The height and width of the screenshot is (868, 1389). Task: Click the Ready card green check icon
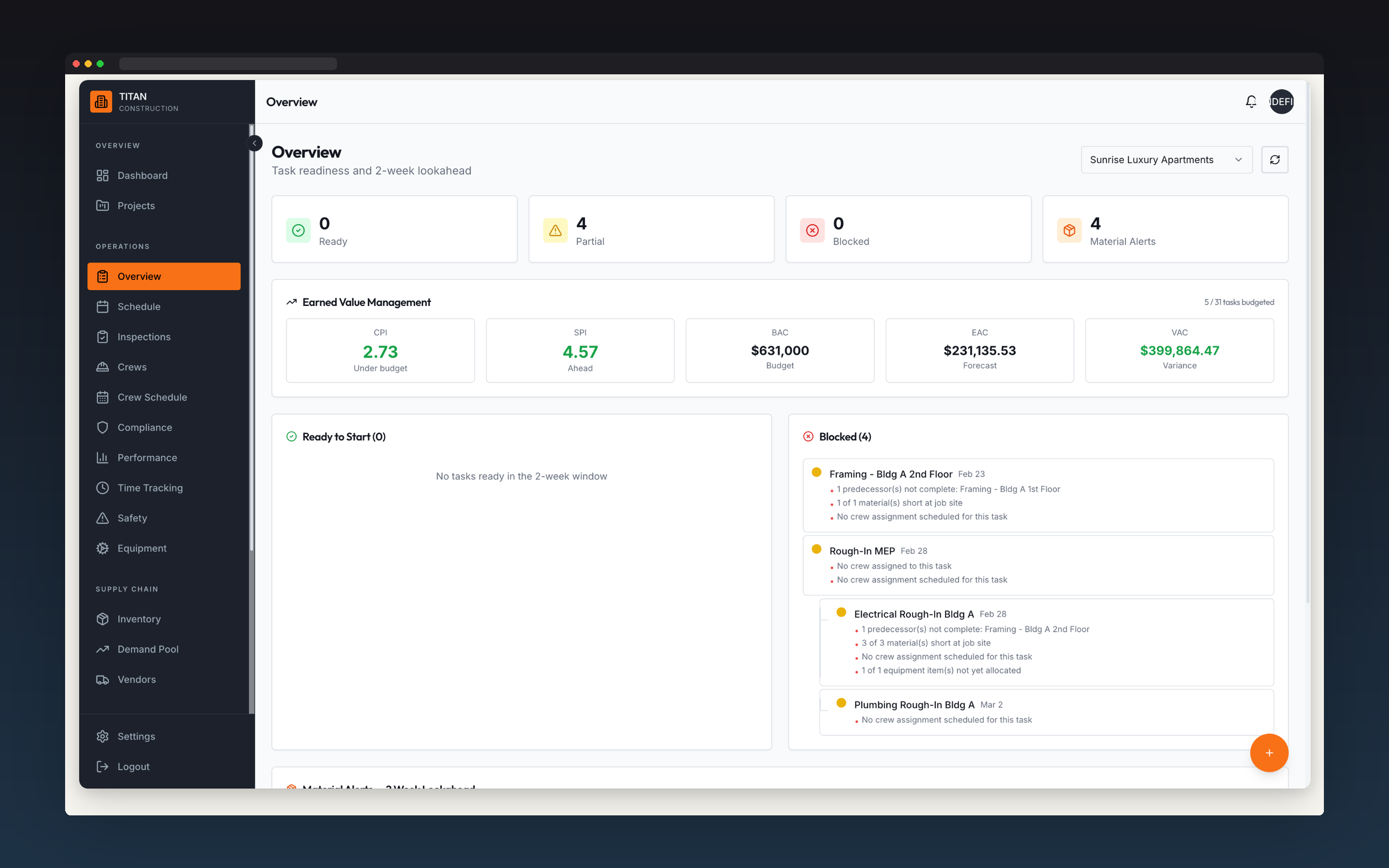click(x=298, y=230)
